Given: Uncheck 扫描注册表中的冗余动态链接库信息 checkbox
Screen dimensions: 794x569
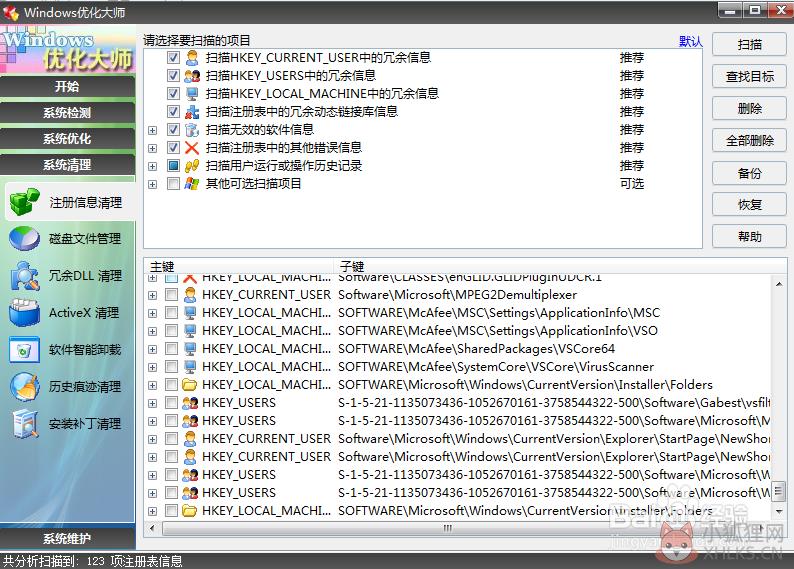Looking at the screenshot, I should coord(173,112).
